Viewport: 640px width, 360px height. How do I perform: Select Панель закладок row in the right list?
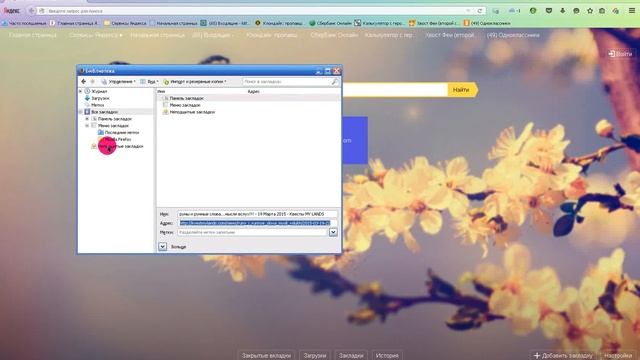coord(248,98)
